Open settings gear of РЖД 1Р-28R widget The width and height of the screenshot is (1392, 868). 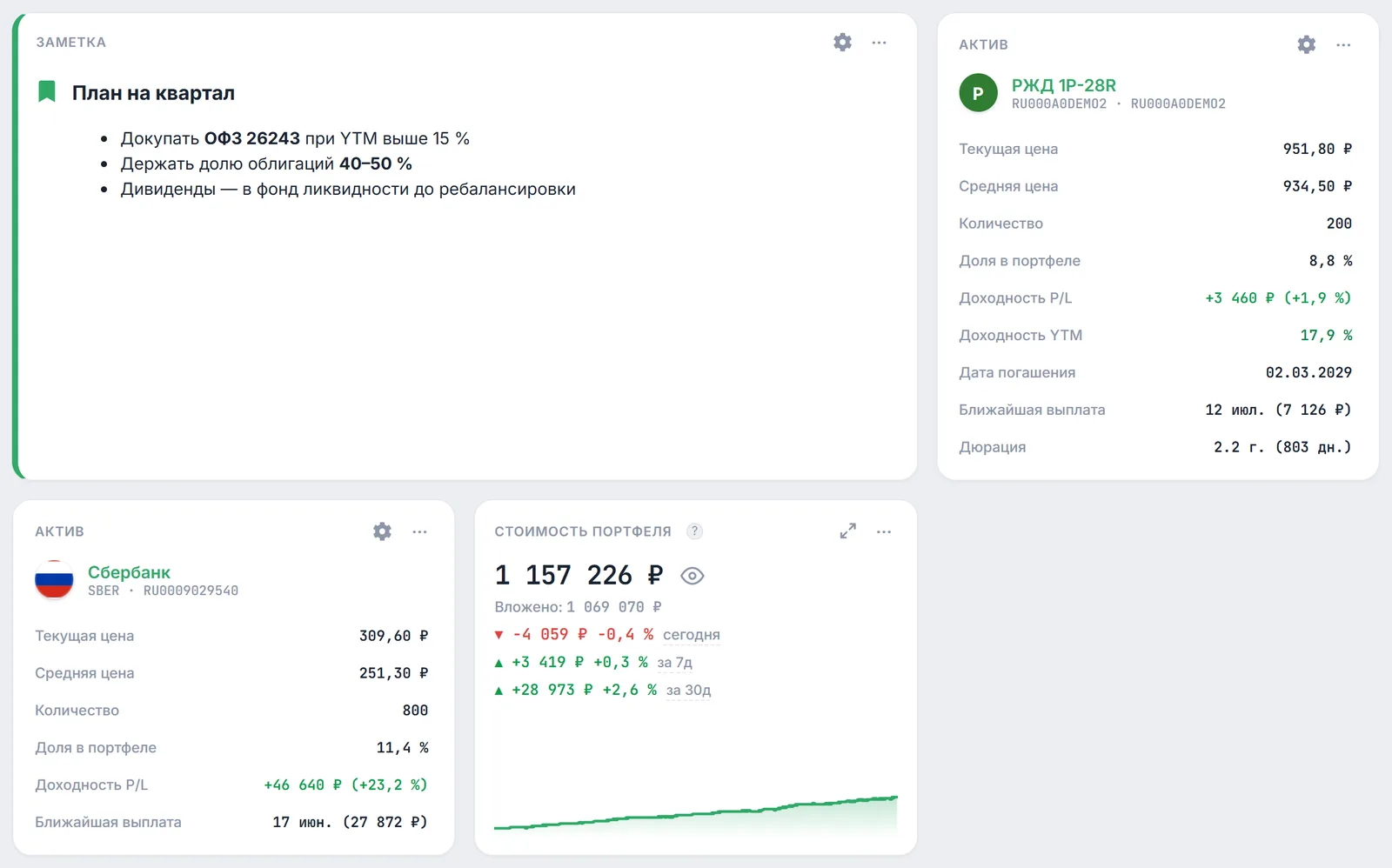tap(1306, 44)
